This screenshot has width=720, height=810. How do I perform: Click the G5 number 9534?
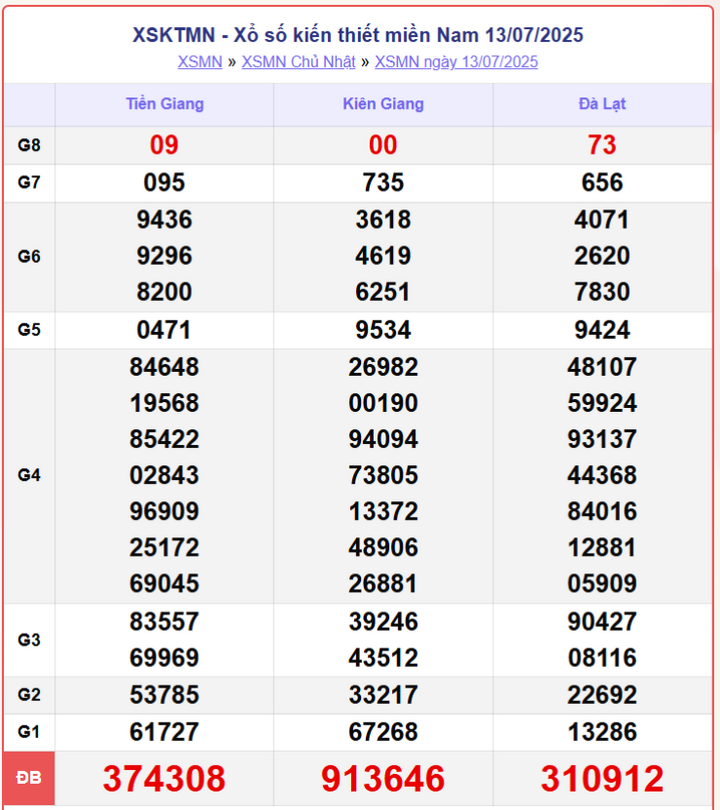[x=383, y=330]
